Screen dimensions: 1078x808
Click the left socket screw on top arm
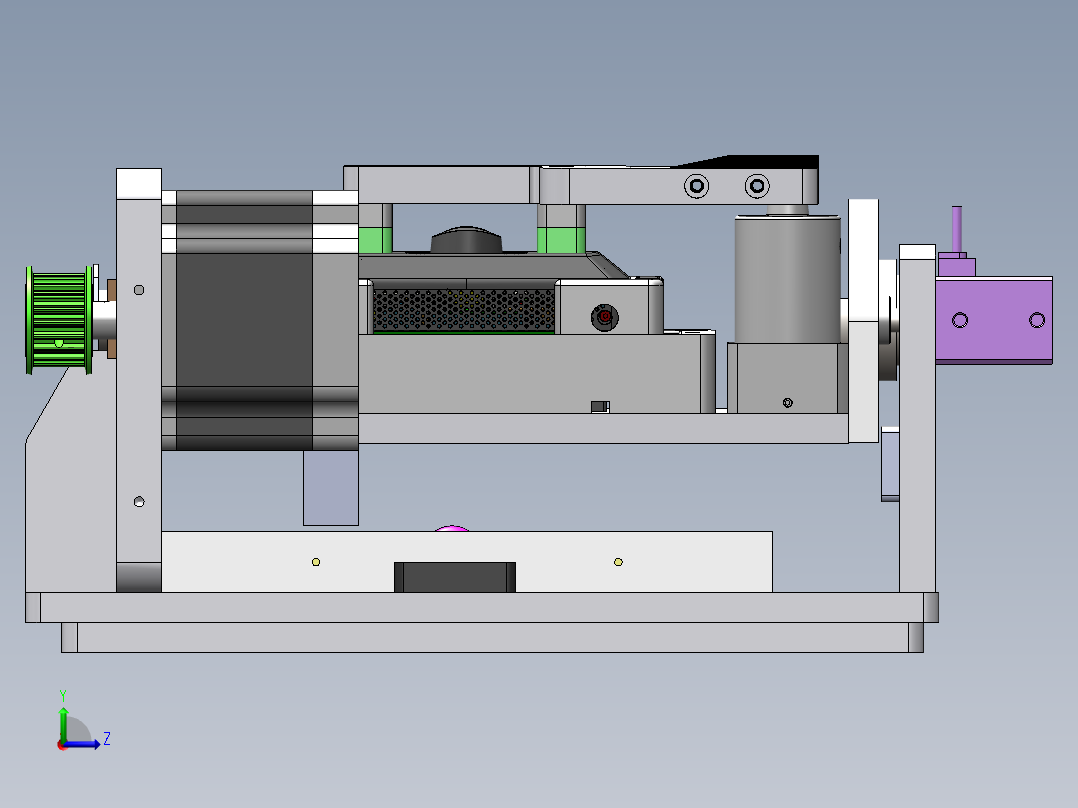(x=696, y=186)
